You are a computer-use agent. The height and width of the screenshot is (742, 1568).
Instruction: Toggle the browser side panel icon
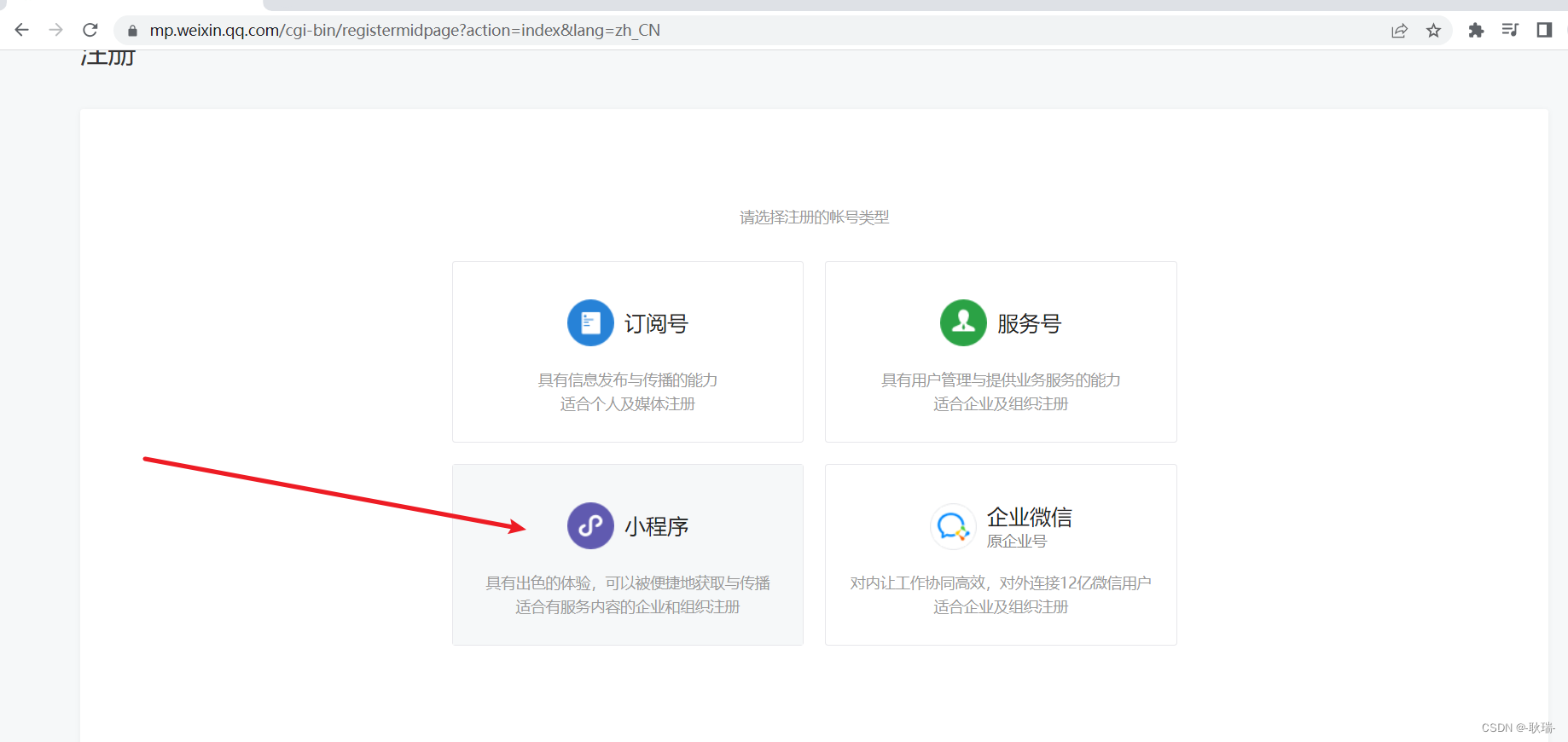tap(1544, 31)
